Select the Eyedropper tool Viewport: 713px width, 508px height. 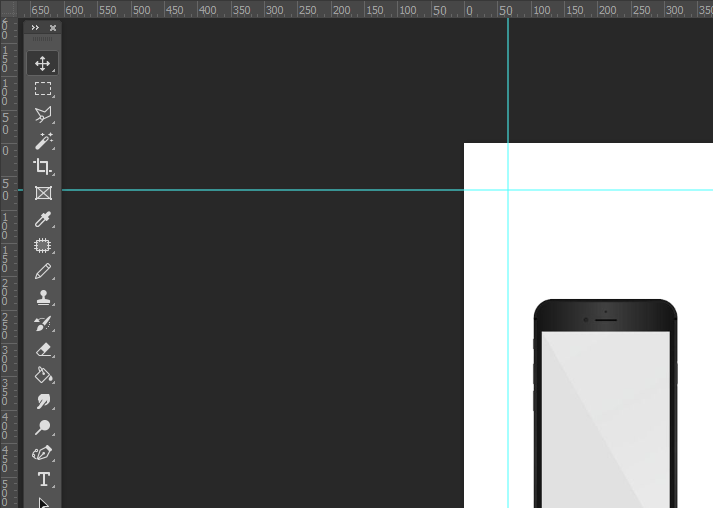pyautogui.click(x=43, y=219)
